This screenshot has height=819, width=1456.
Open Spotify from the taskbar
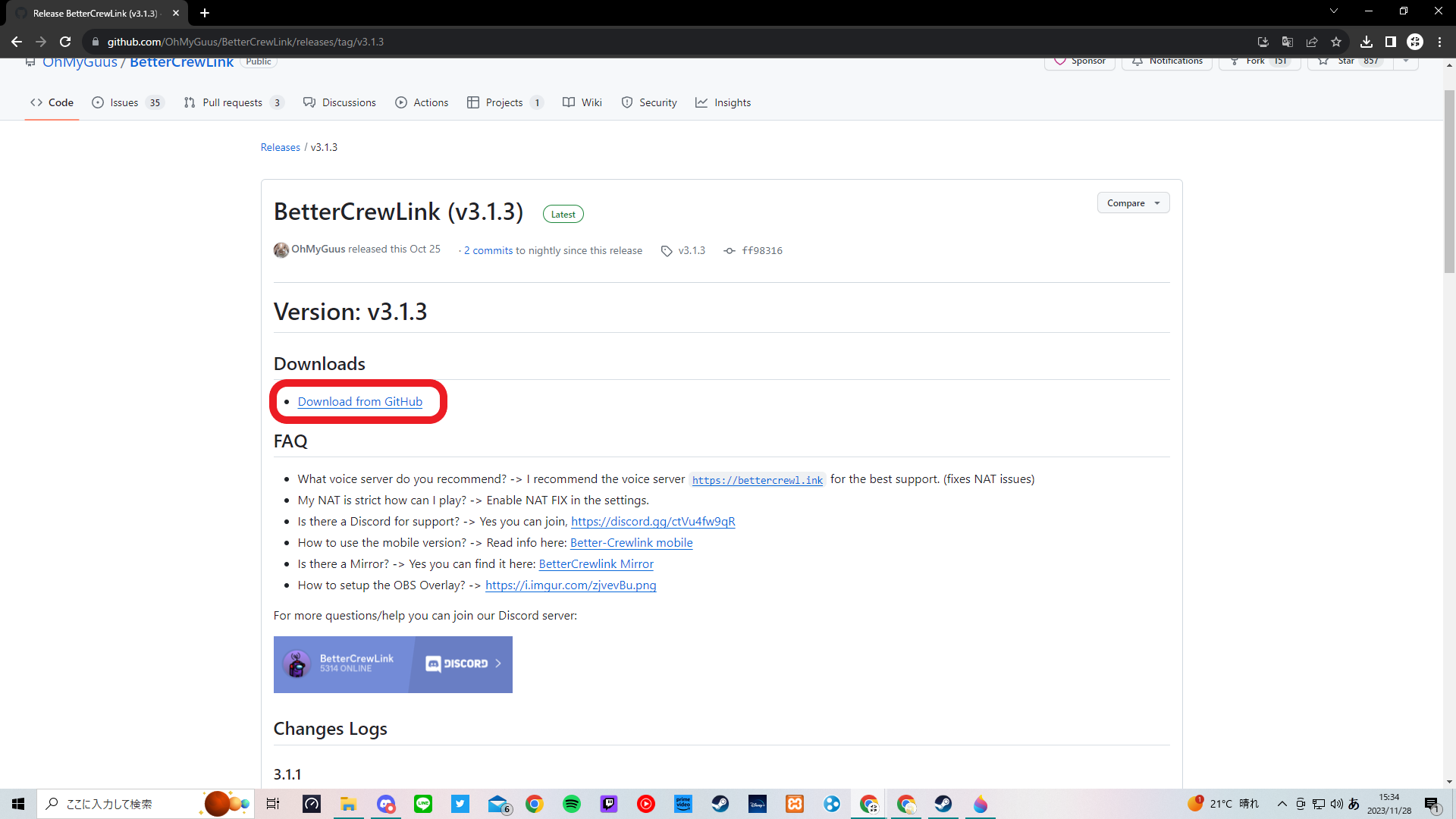click(x=572, y=804)
